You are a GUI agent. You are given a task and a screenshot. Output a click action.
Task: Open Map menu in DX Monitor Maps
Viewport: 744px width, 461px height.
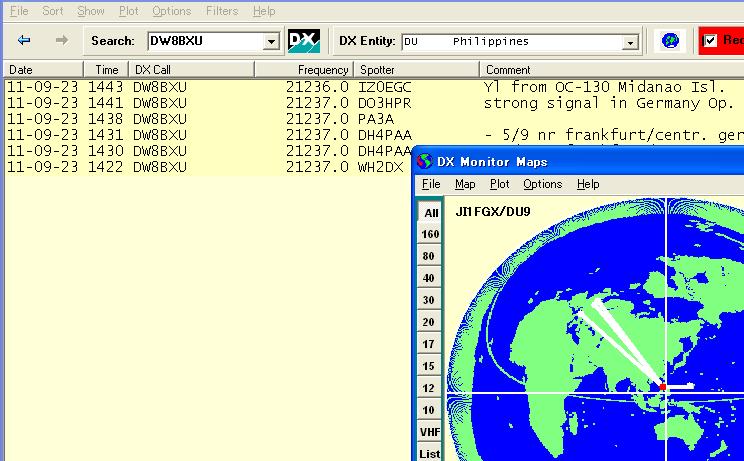(x=465, y=184)
